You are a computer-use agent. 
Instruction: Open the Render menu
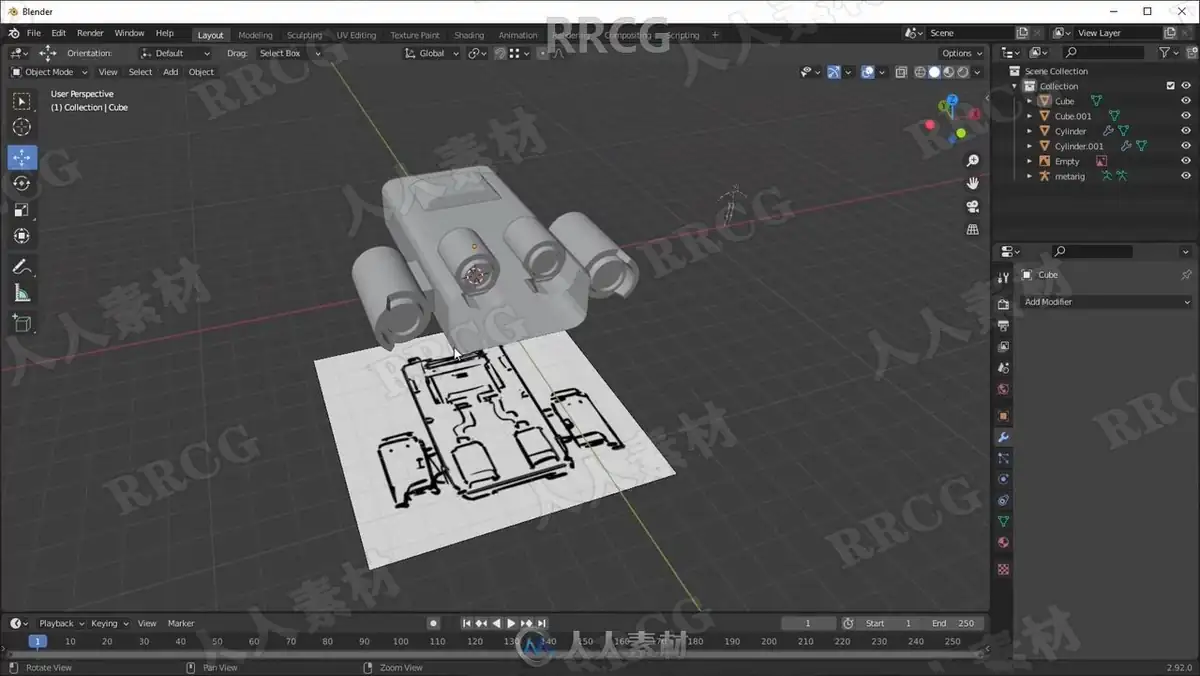click(90, 33)
